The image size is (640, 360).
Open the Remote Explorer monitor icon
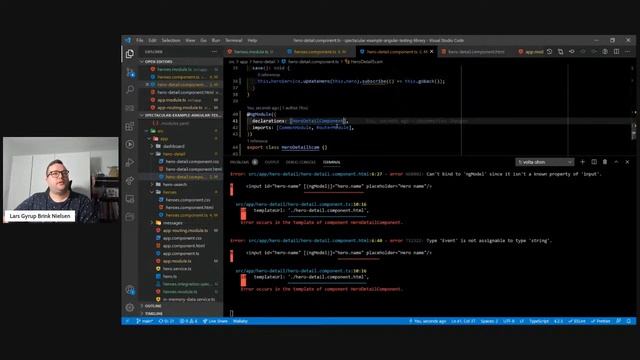point(130,199)
